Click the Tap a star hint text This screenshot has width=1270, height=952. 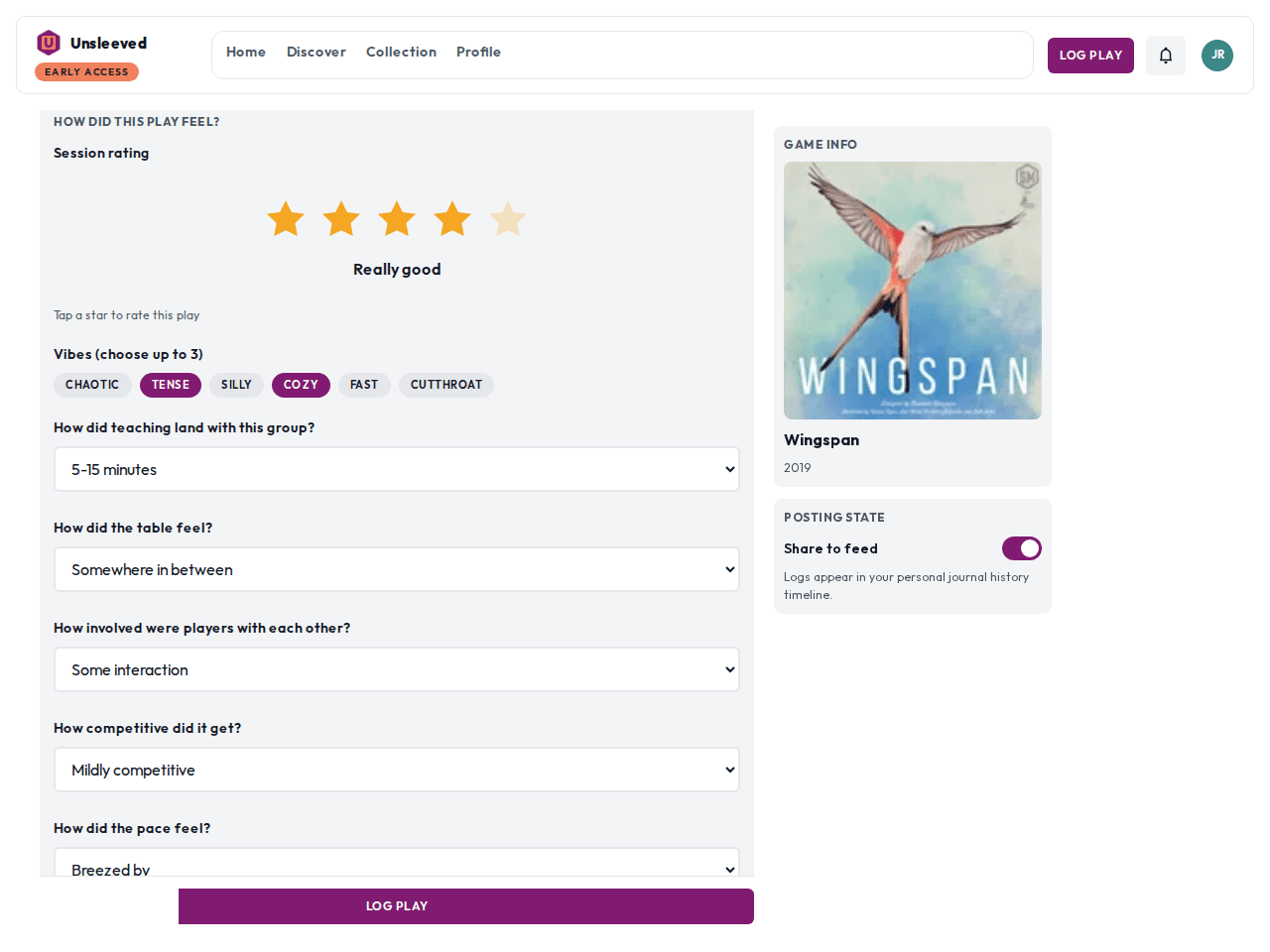pos(127,315)
